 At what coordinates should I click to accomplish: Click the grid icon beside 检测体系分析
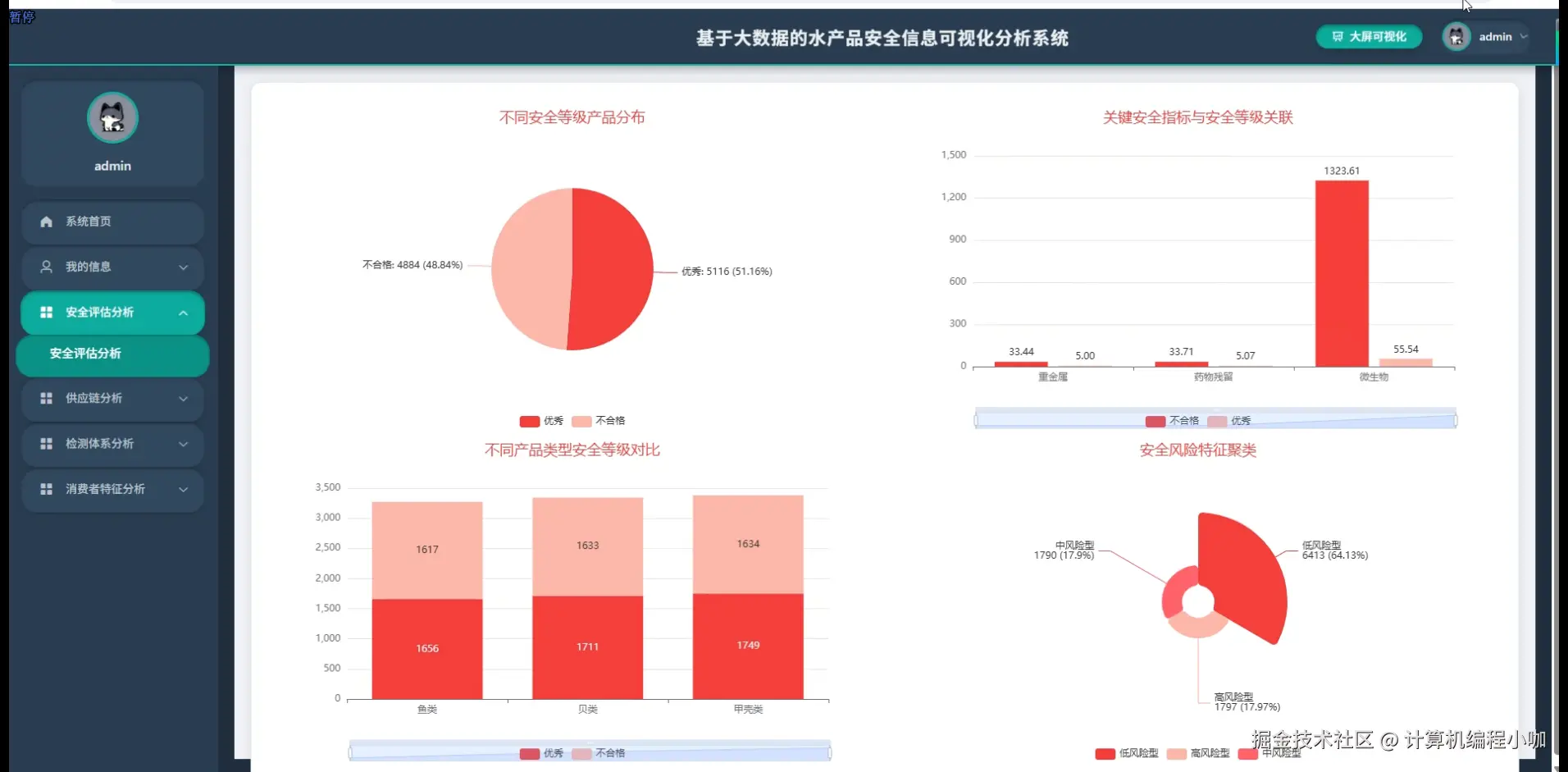pyautogui.click(x=46, y=443)
